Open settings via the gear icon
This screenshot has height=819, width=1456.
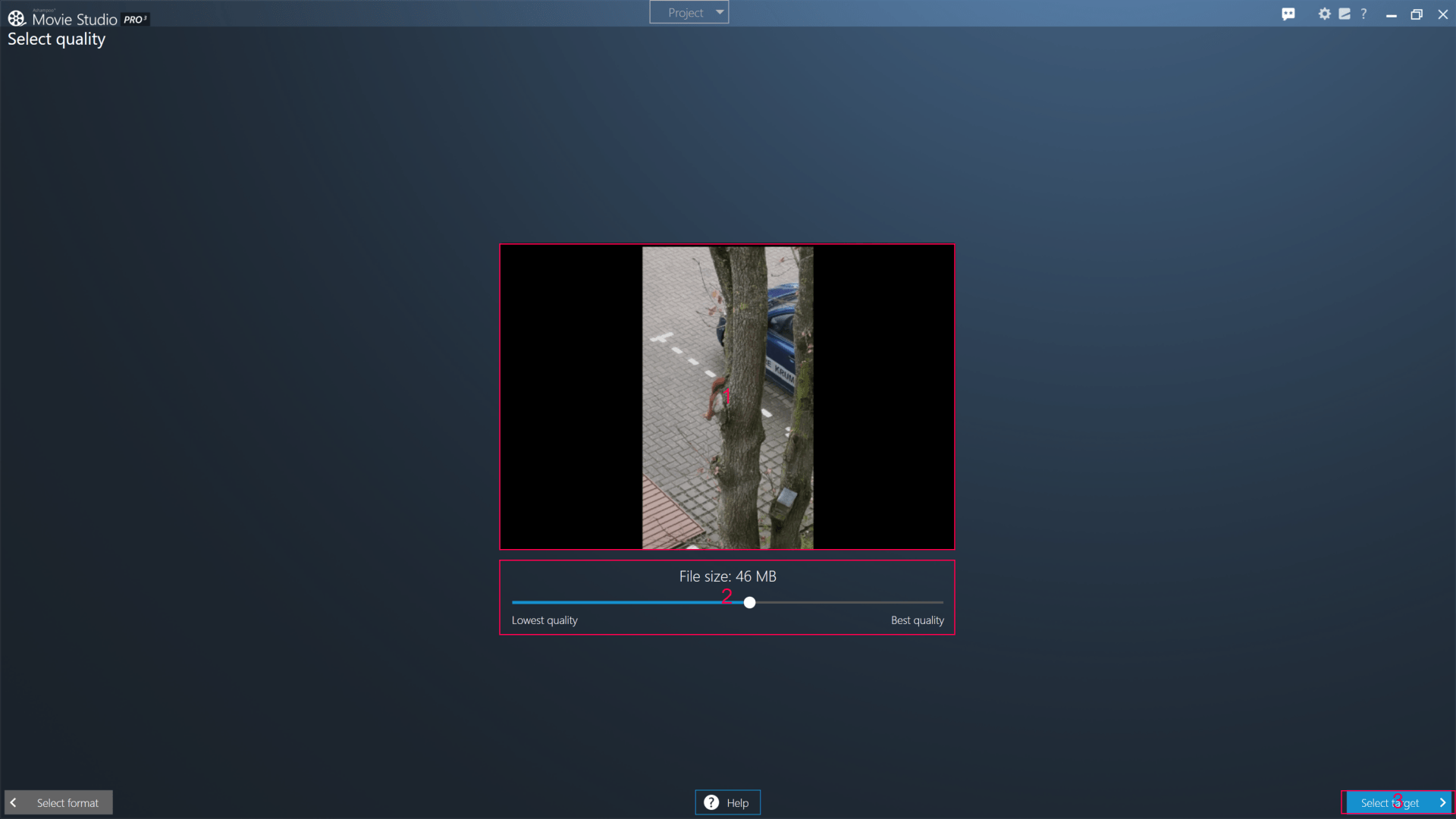1324,14
